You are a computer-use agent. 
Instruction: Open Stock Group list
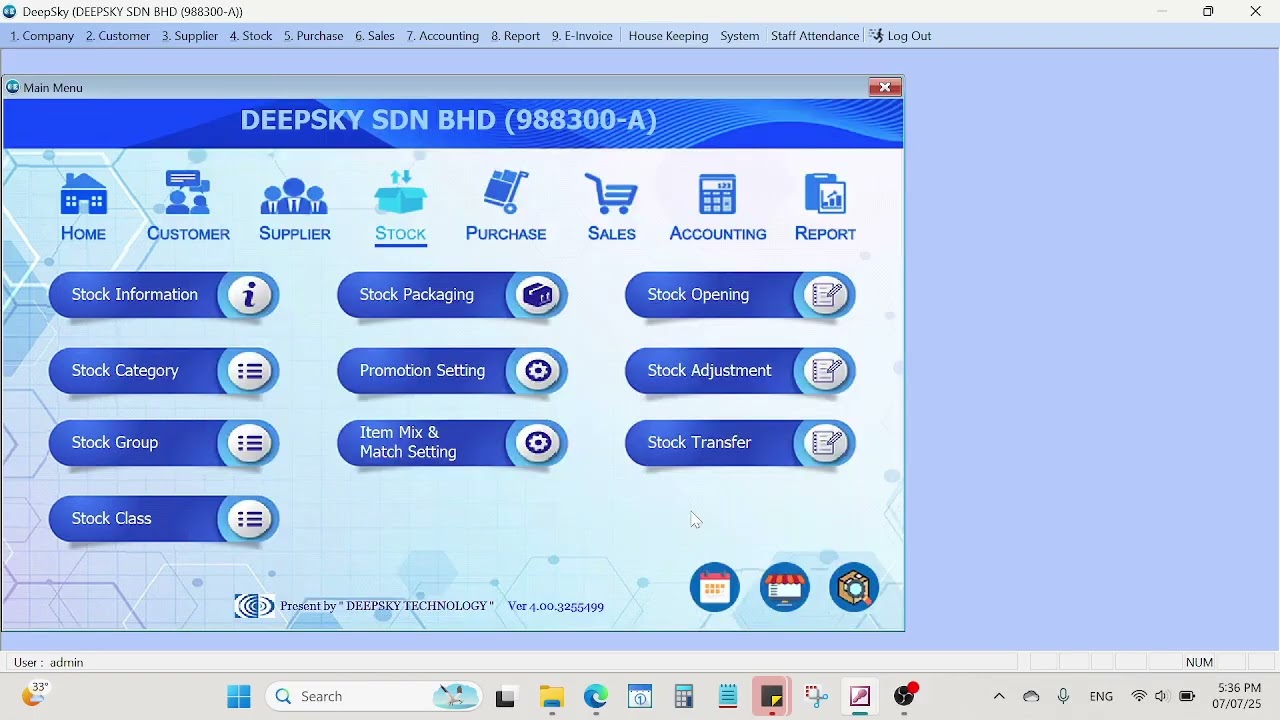click(163, 443)
